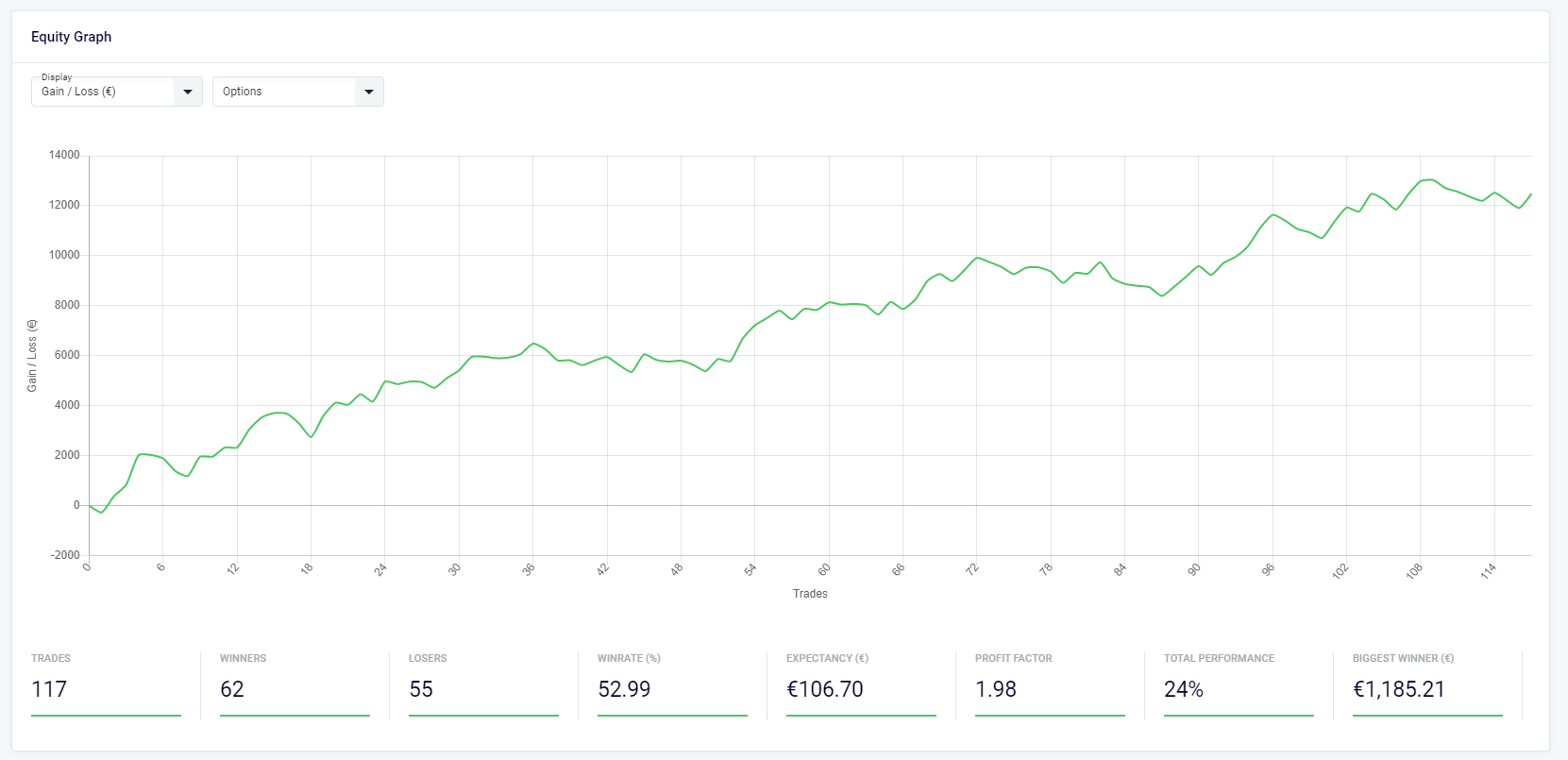The image size is (1568, 760).
Task: Click the Total Performance value 24%
Action: pos(1184,689)
